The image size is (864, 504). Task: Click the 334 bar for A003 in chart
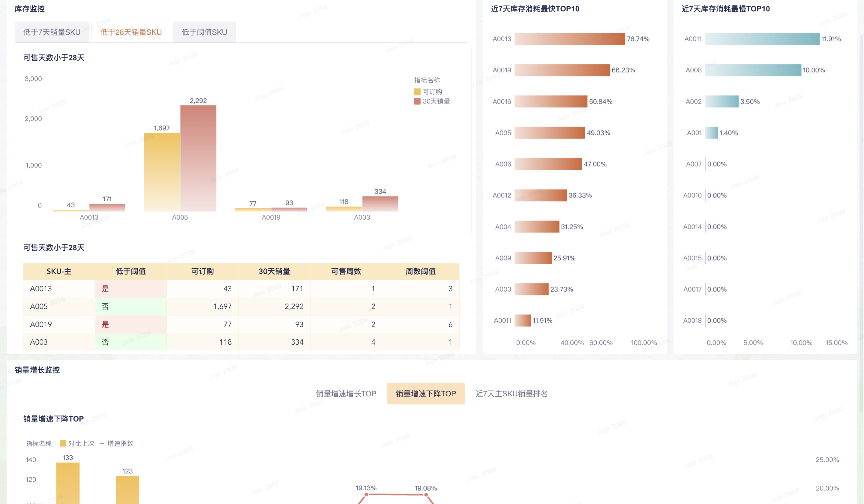(380, 204)
